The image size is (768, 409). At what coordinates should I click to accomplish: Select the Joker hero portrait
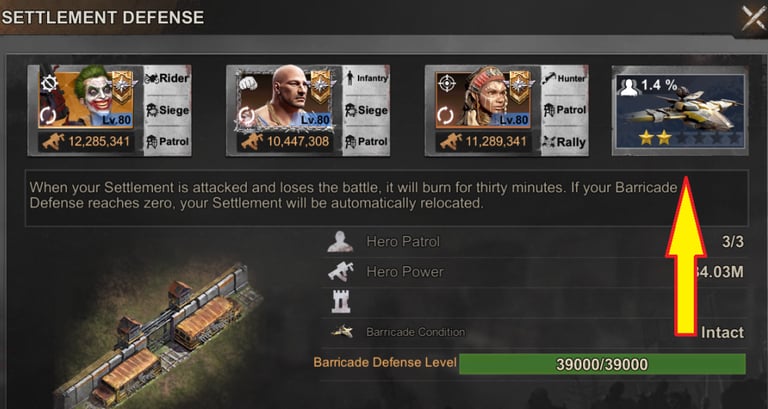[x=86, y=98]
